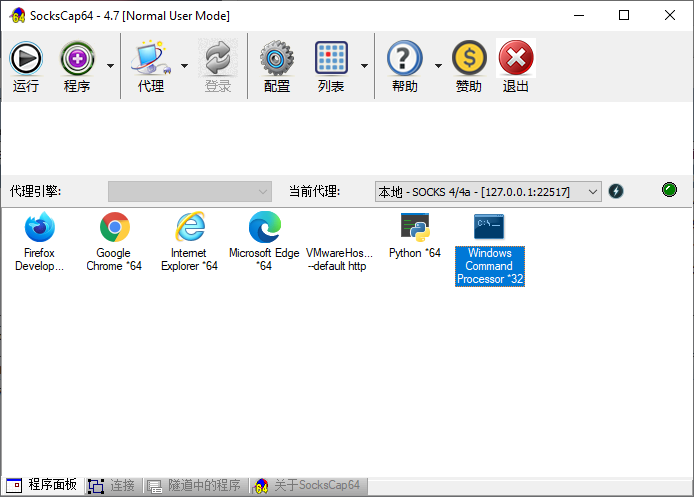Click the 列表 (List) view icon
The width and height of the screenshot is (694, 497).
(x=331, y=58)
